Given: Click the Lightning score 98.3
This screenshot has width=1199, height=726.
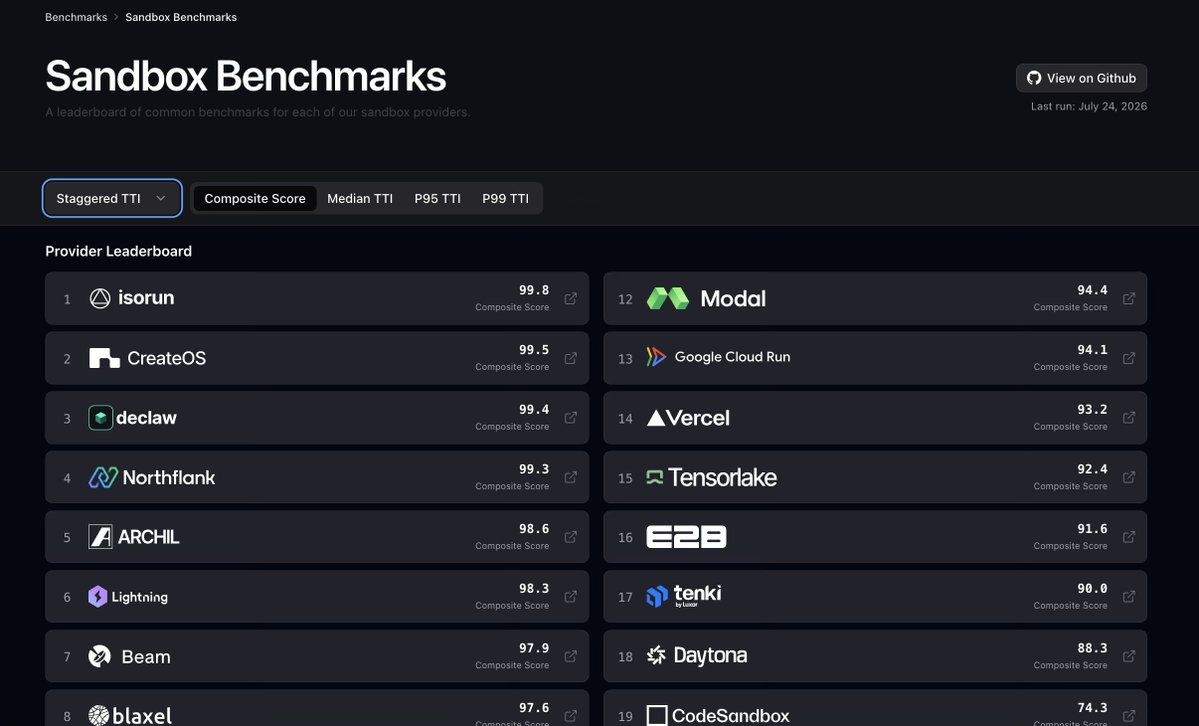Looking at the screenshot, I should pyautogui.click(x=534, y=588).
